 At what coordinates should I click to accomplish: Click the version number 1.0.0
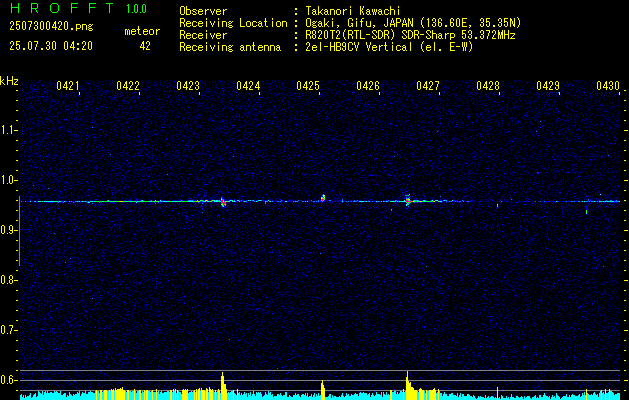[136, 9]
